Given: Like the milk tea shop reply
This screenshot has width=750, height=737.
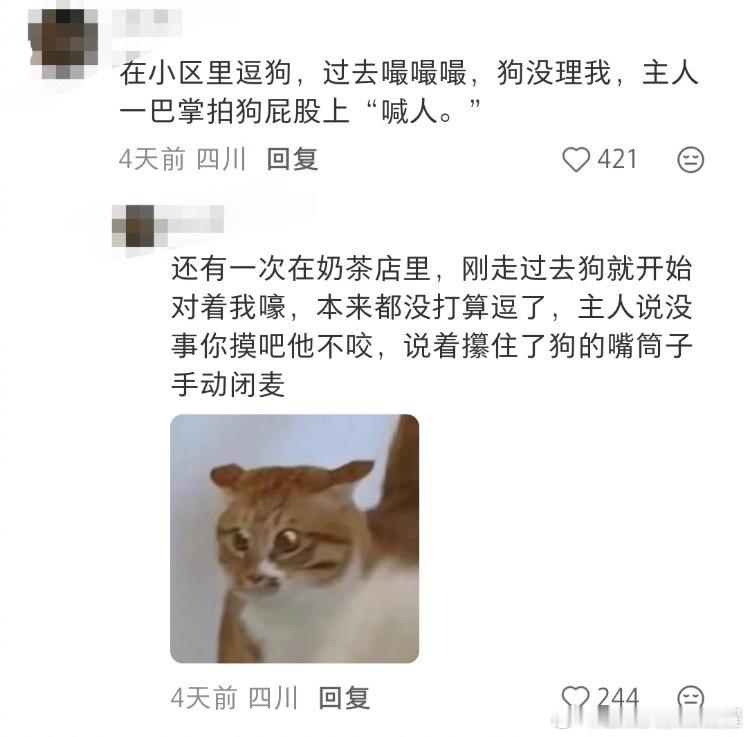Looking at the screenshot, I should point(575,698).
